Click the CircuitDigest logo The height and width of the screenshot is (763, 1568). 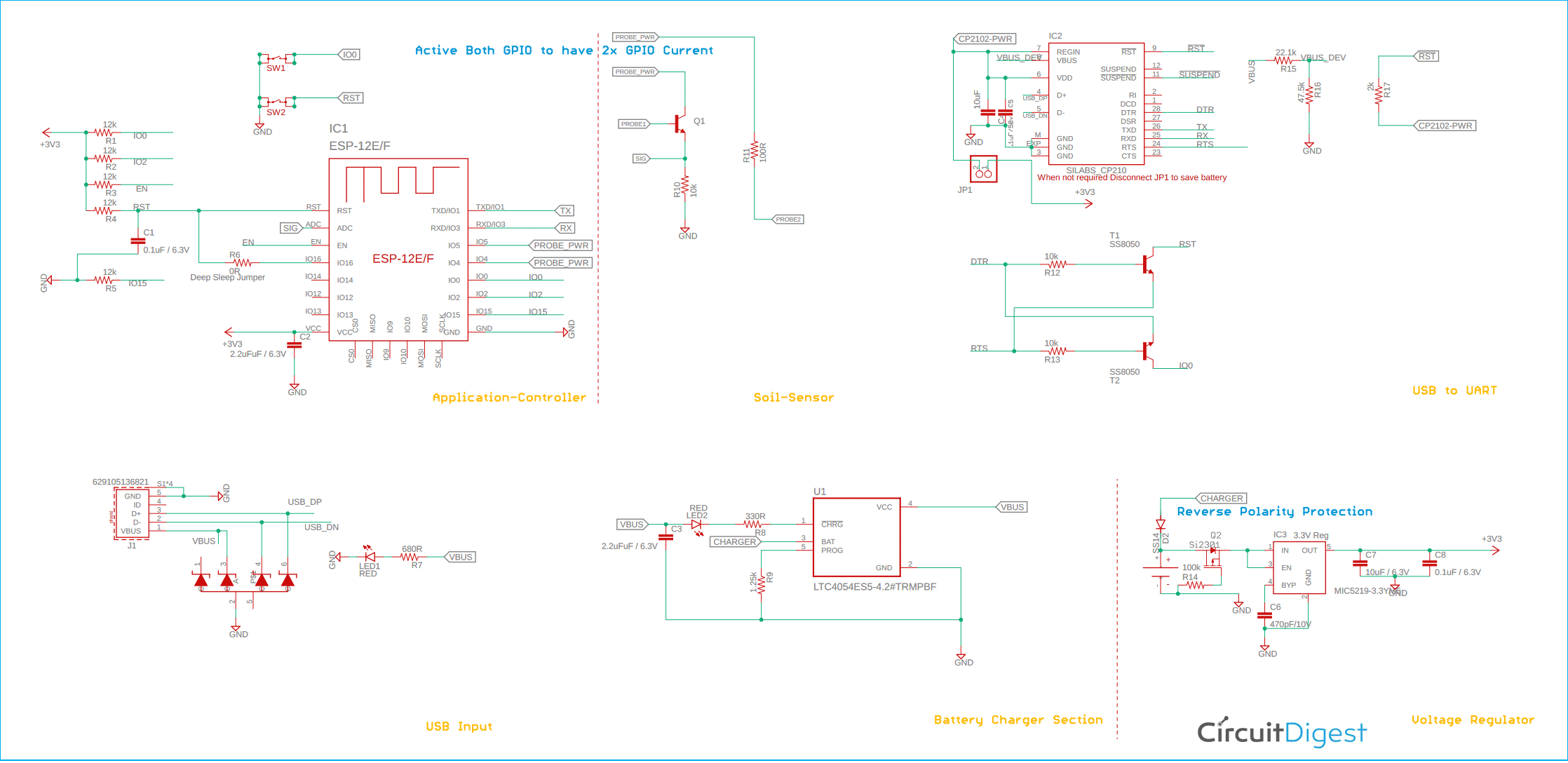tap(1282, 732)
